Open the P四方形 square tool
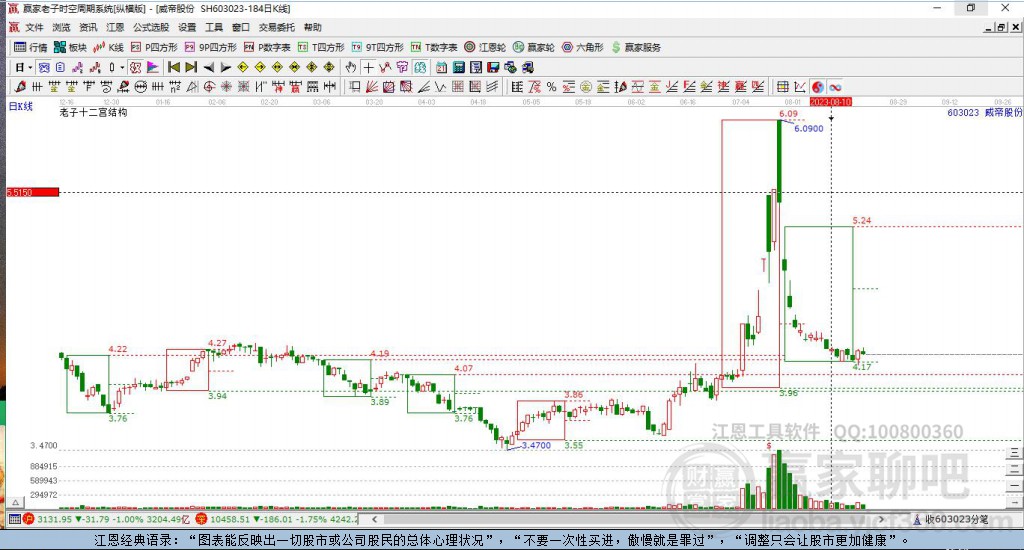1024x550 pixels. [x=154, y=47]
